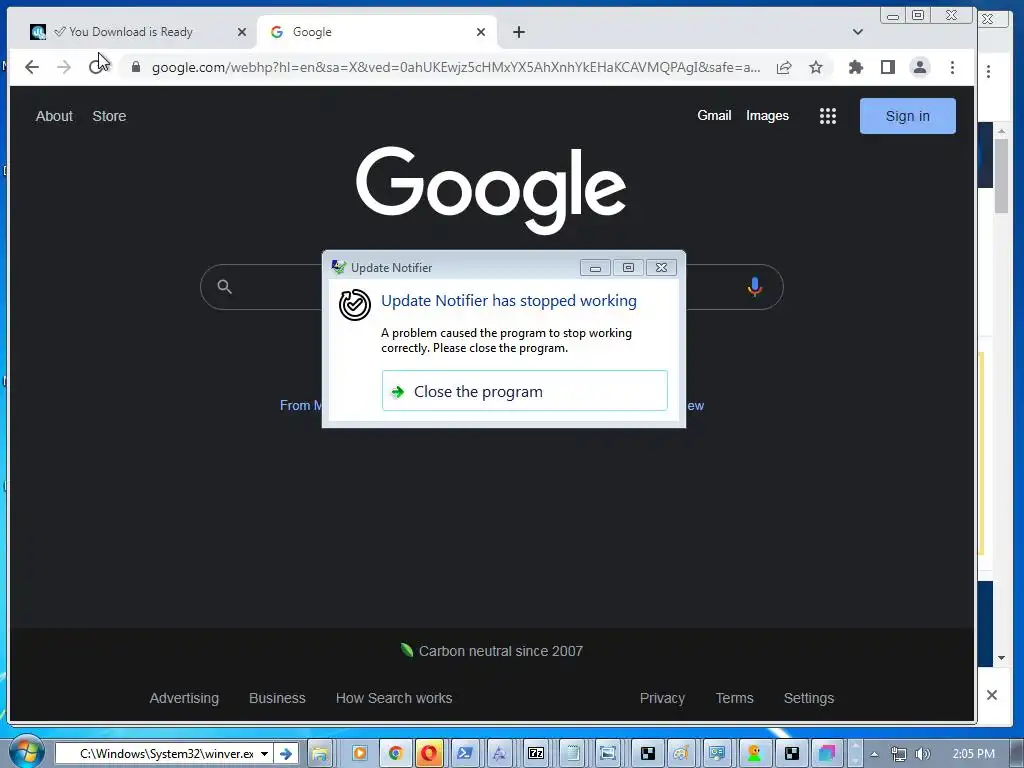Click the search magnifier icon in search box

coord(224,286)
